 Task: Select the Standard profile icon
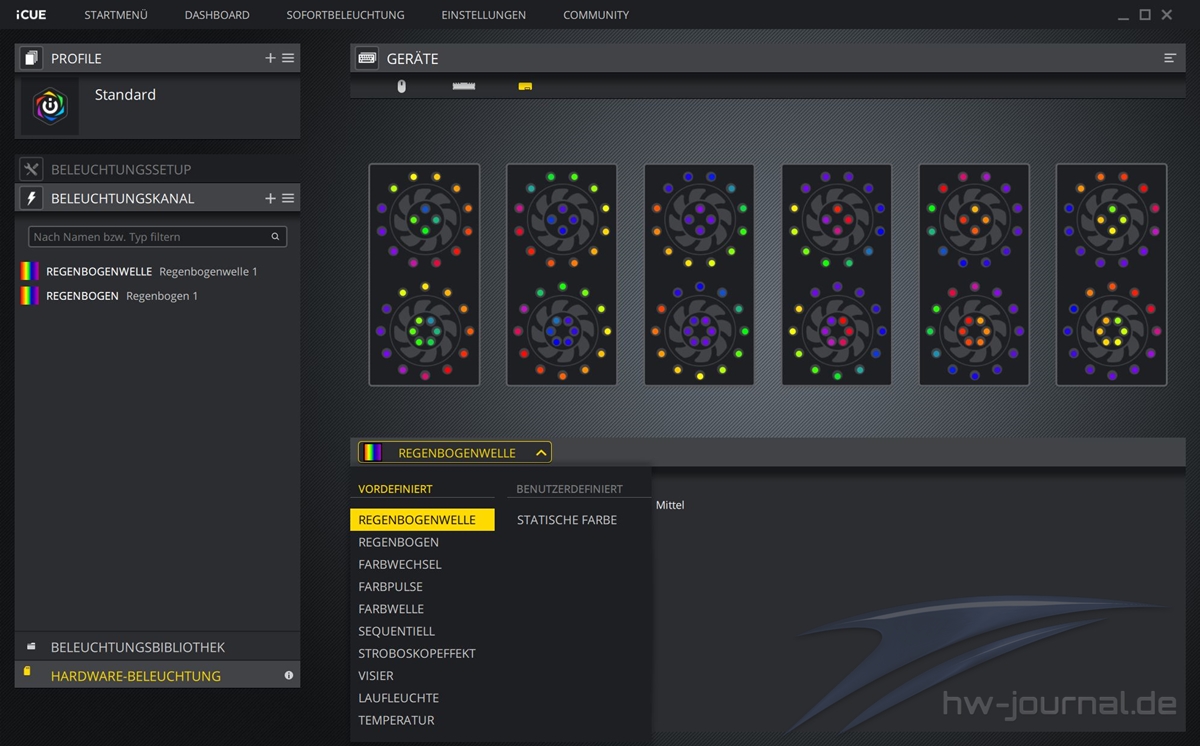point(49,106)
